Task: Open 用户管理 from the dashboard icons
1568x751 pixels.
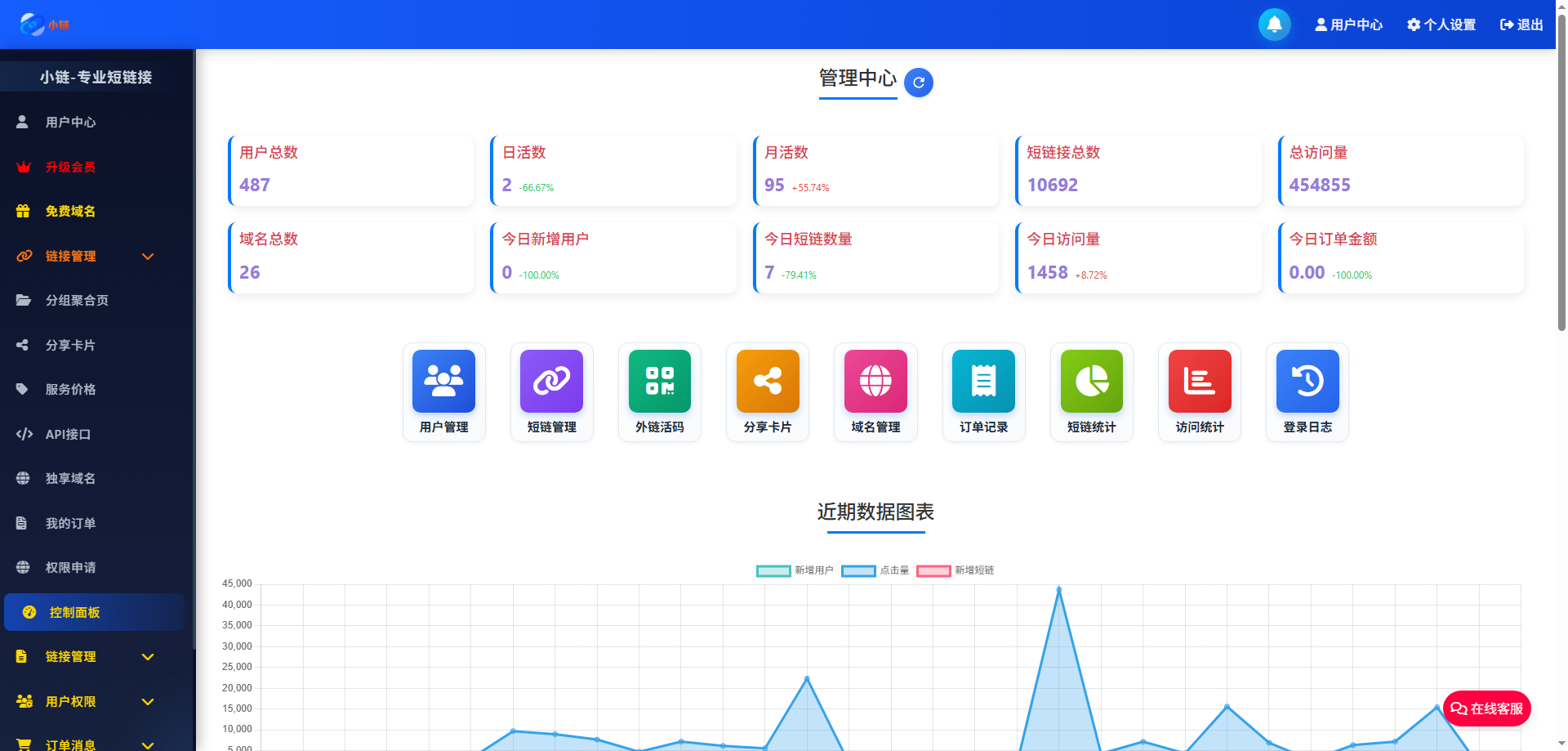Action: (443, 392)
